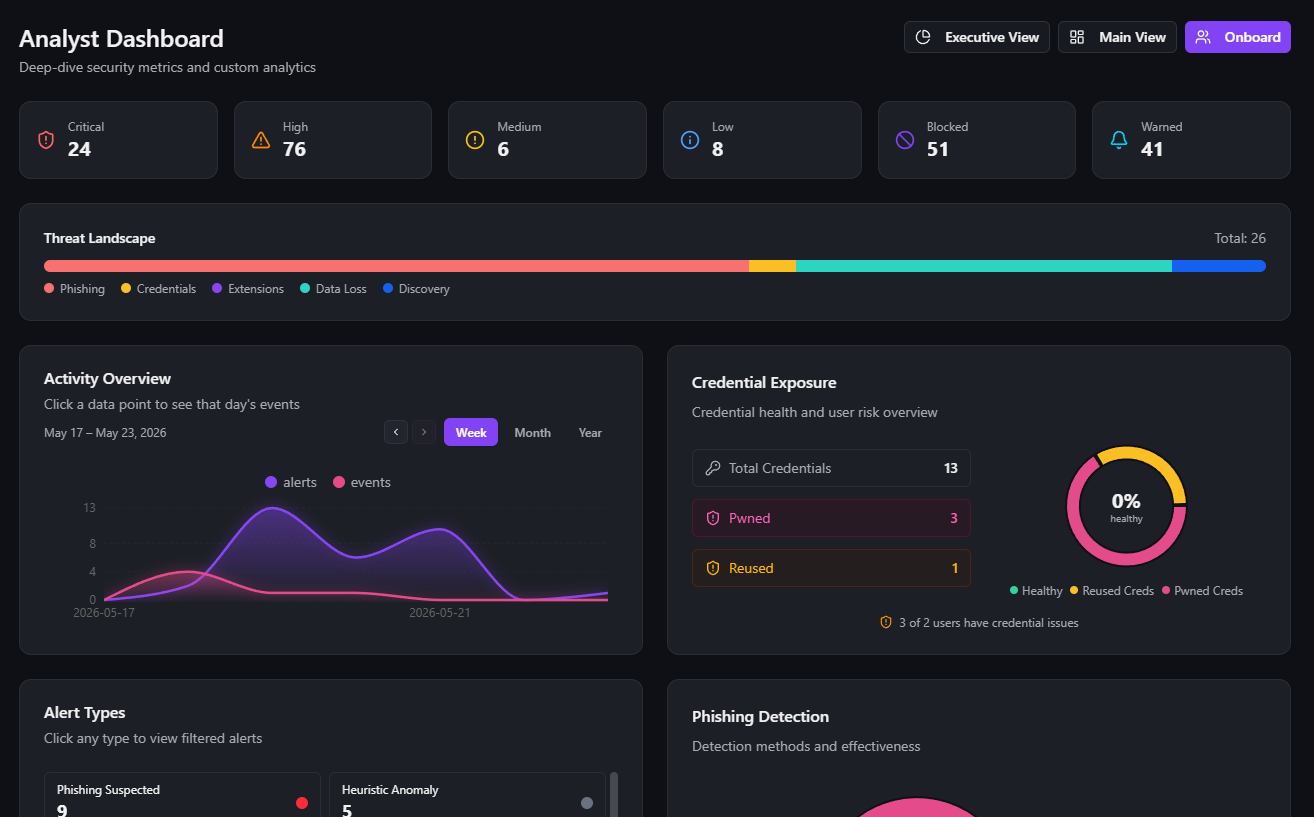
Task: Click the yellow Reused donut chart arc
Action: [x=1155, y=461]
